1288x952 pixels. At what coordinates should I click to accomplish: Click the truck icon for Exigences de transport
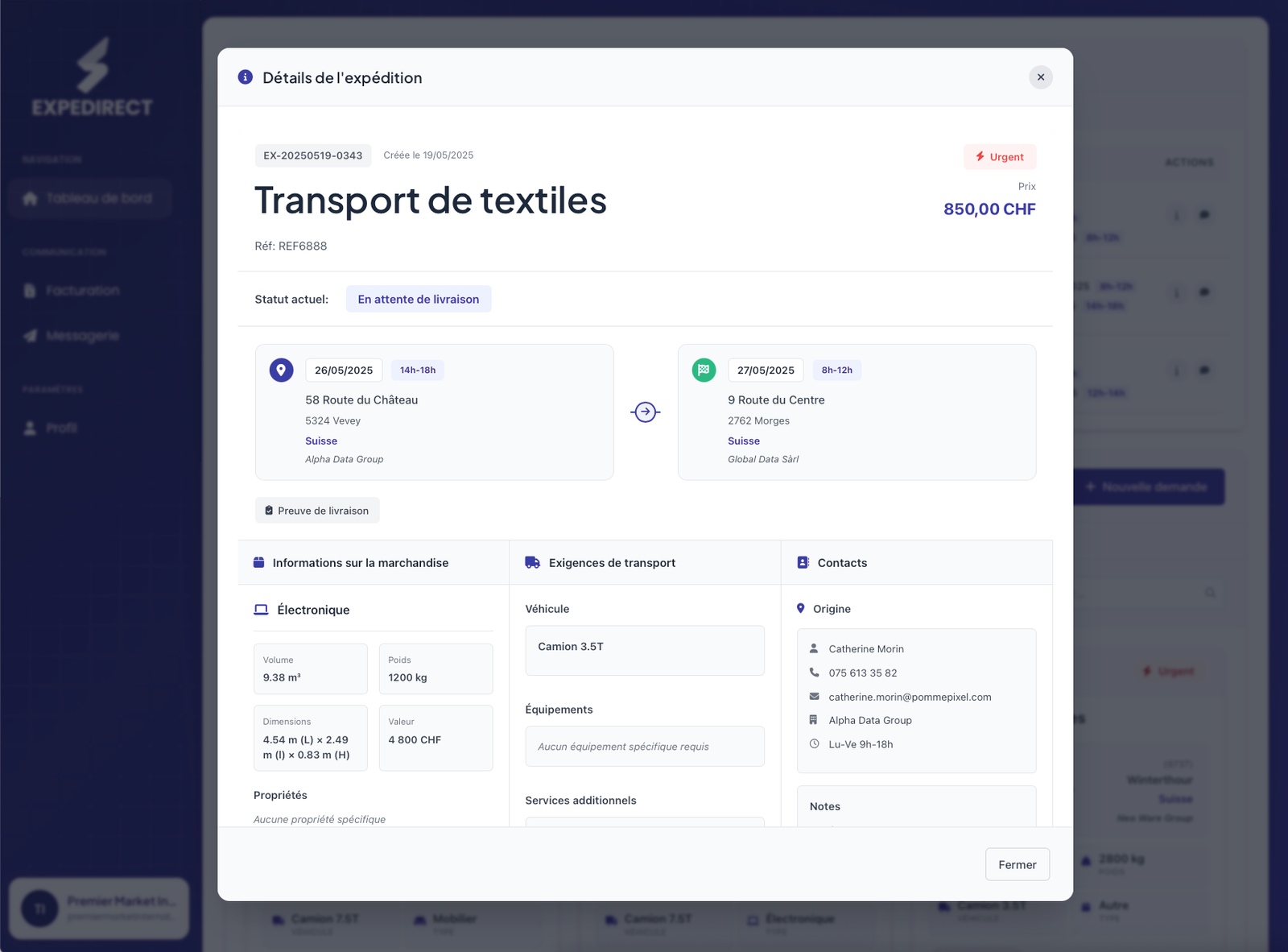[x=533, y=563]
